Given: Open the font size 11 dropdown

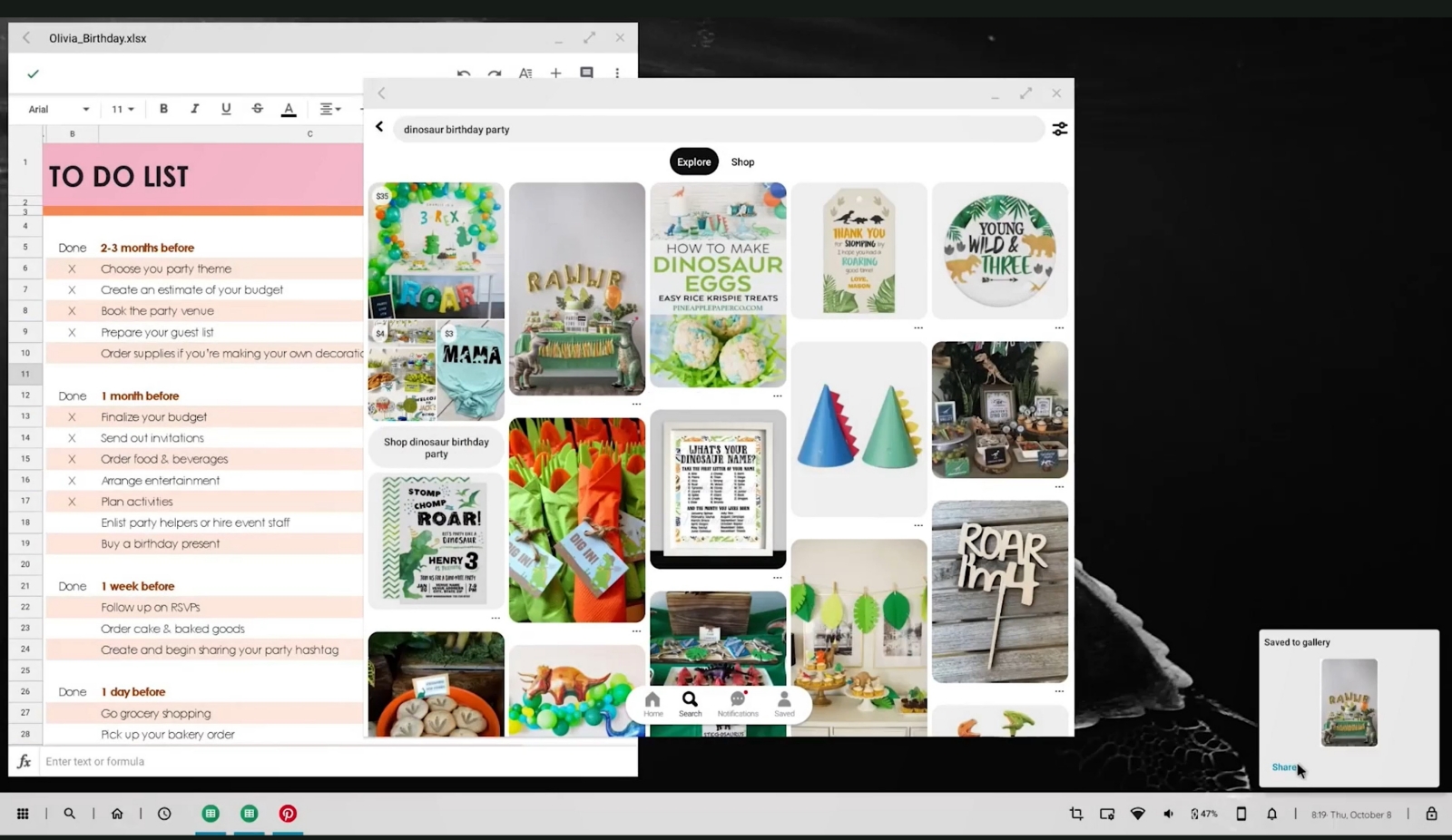Looking at the screenshot, I should pyautogui.click(x=123, y=109).
